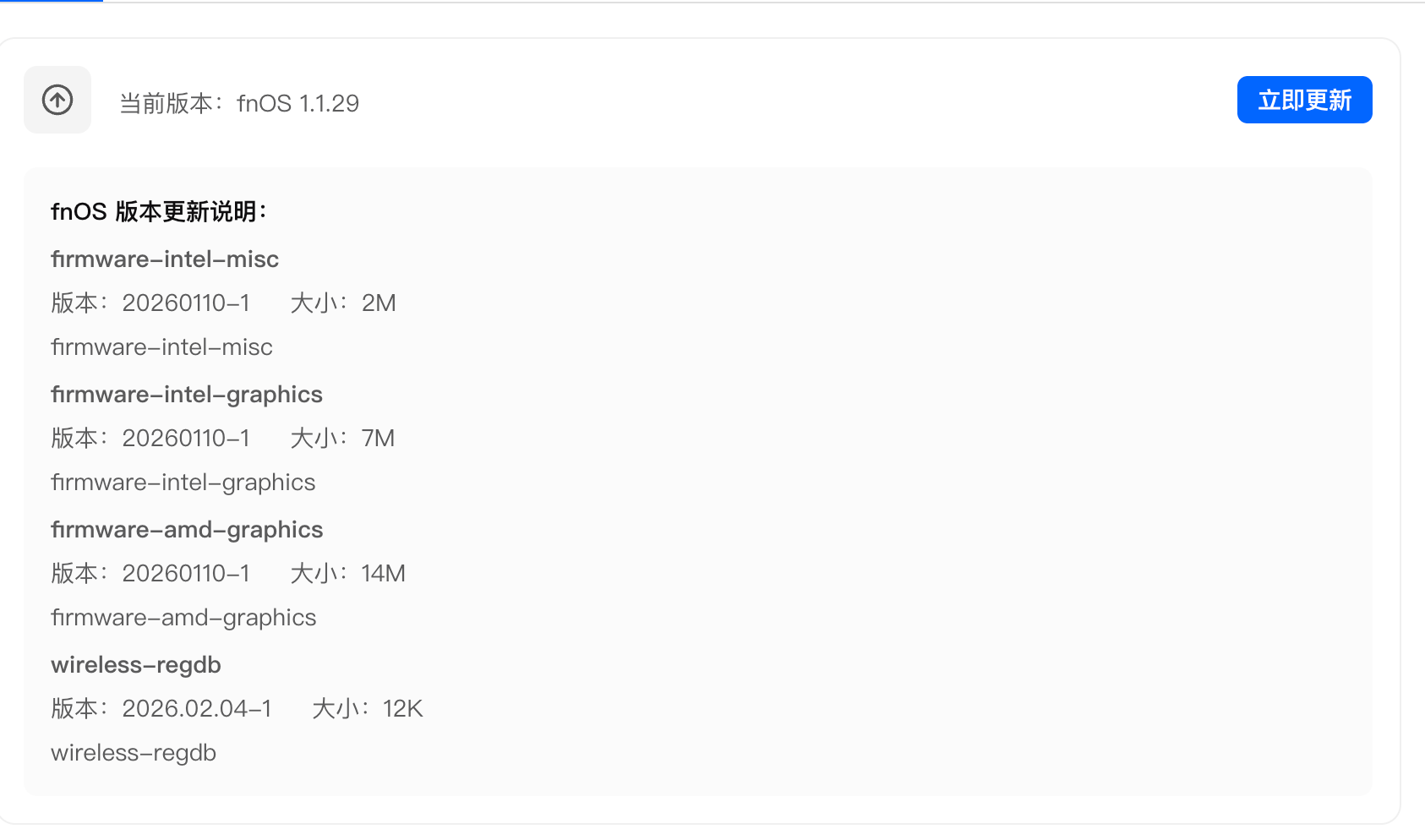Image resolution: width=1425 pixels, height=840 pixels.
Task: Click the non-bold firmware-intel-graphics description line
Action: pyautogui.click(x=183, y=483)
